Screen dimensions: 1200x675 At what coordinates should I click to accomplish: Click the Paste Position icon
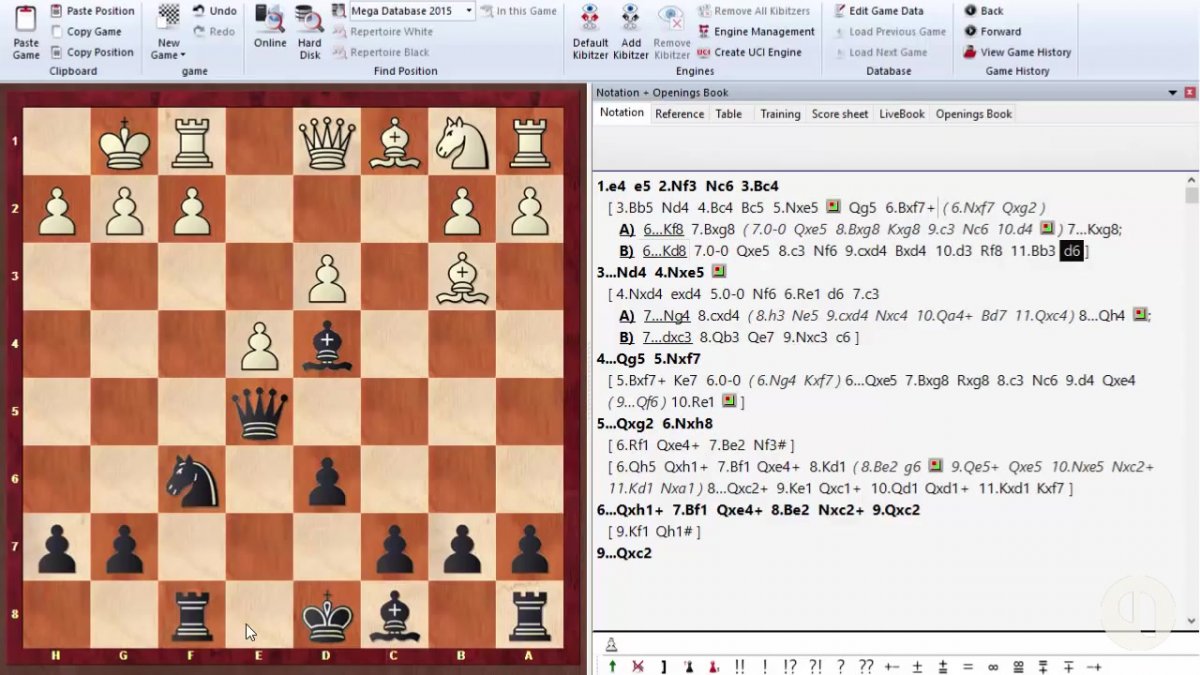click(56, 11)
